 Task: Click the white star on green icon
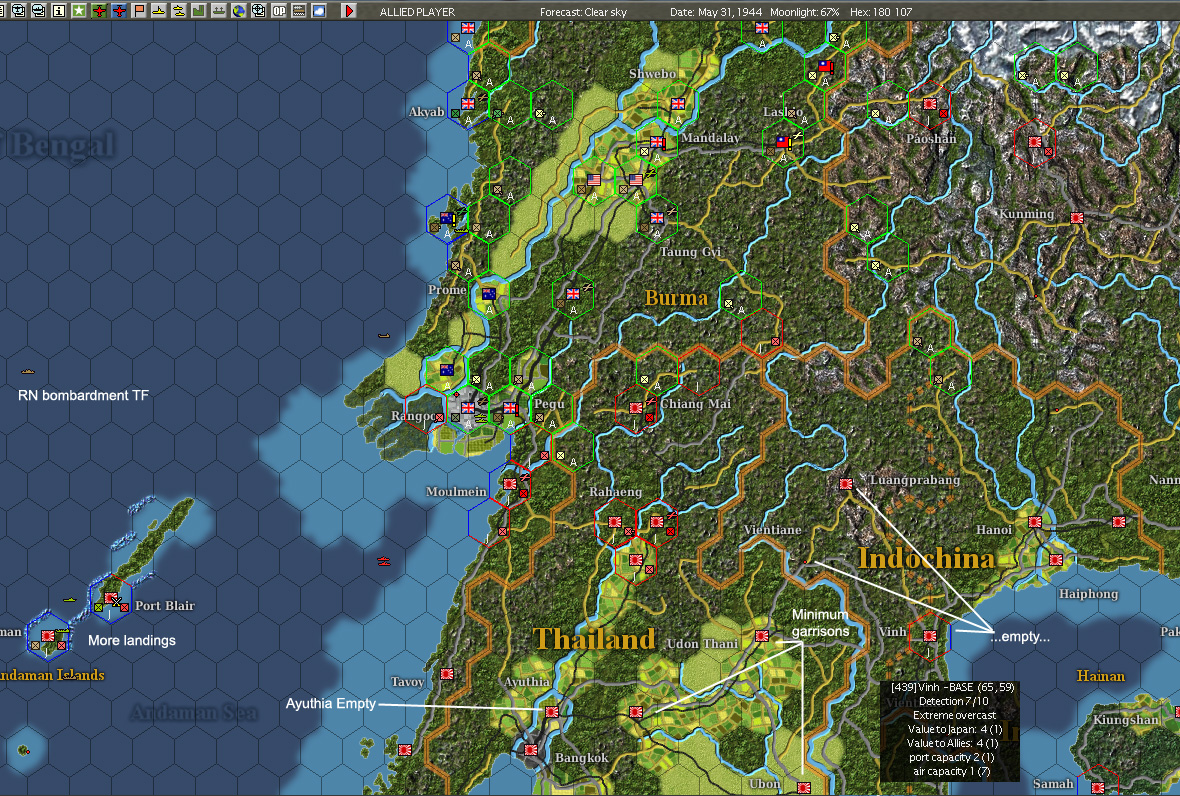point(79,11)
